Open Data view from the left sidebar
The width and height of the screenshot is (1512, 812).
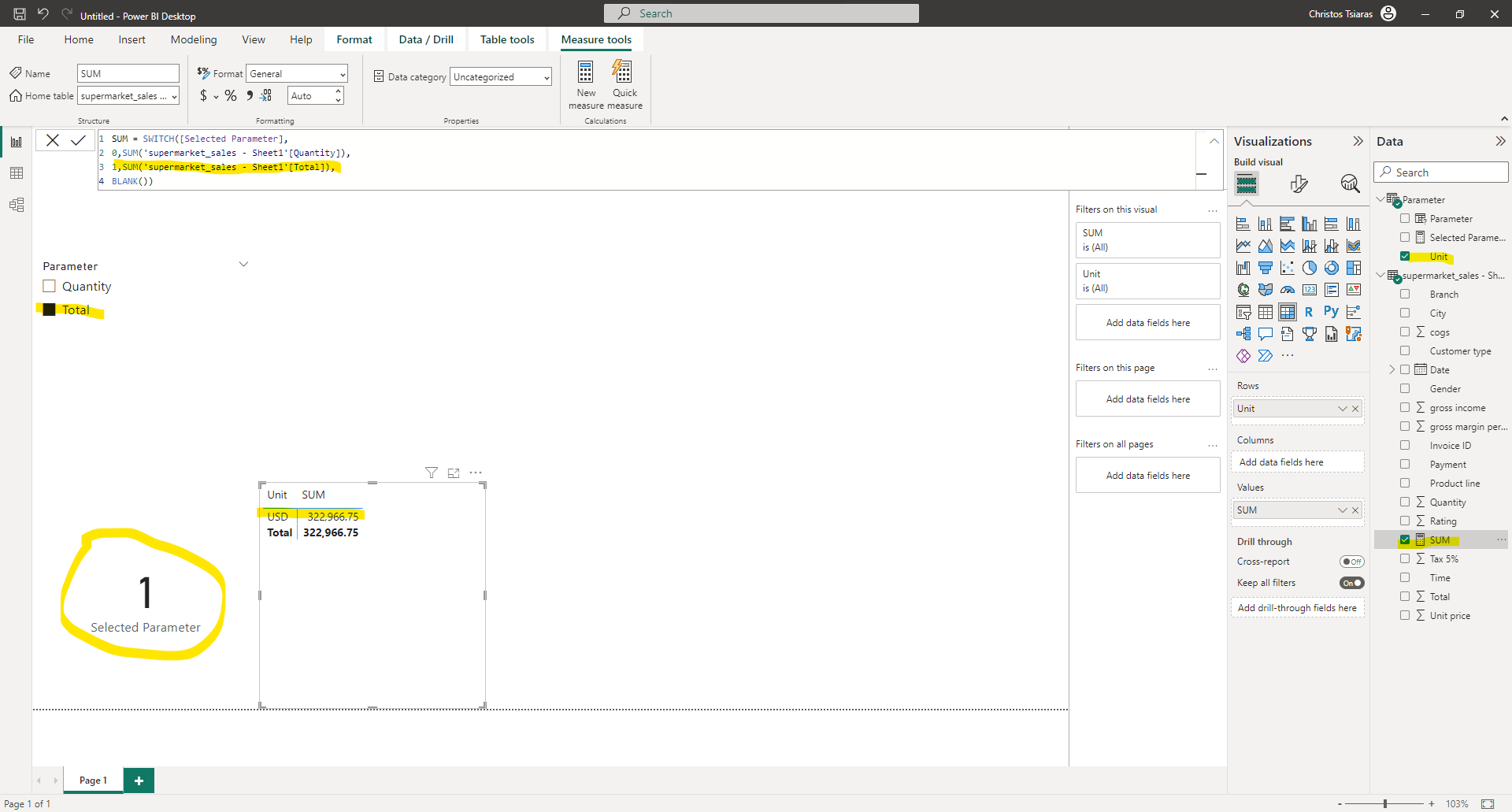pos(17,172)
